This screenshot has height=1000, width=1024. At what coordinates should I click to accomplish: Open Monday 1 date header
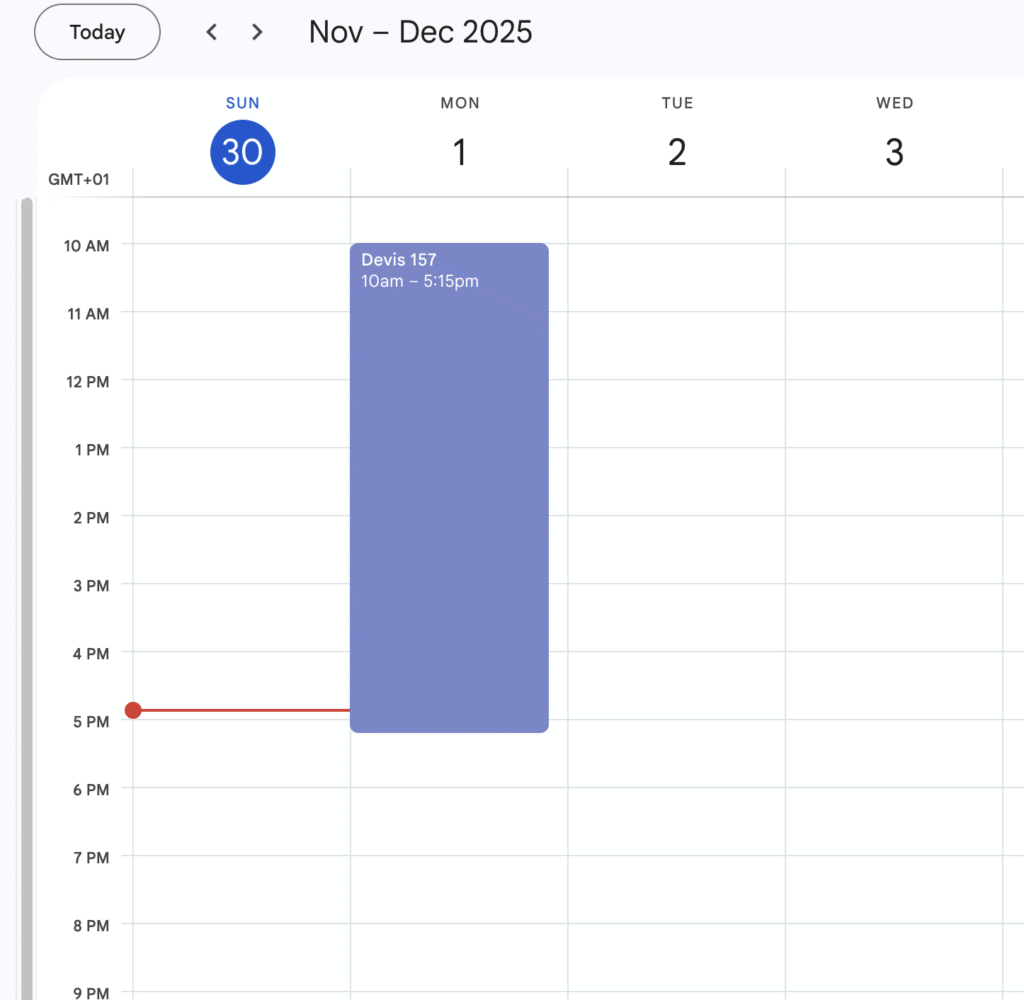[x=460, y=152]
